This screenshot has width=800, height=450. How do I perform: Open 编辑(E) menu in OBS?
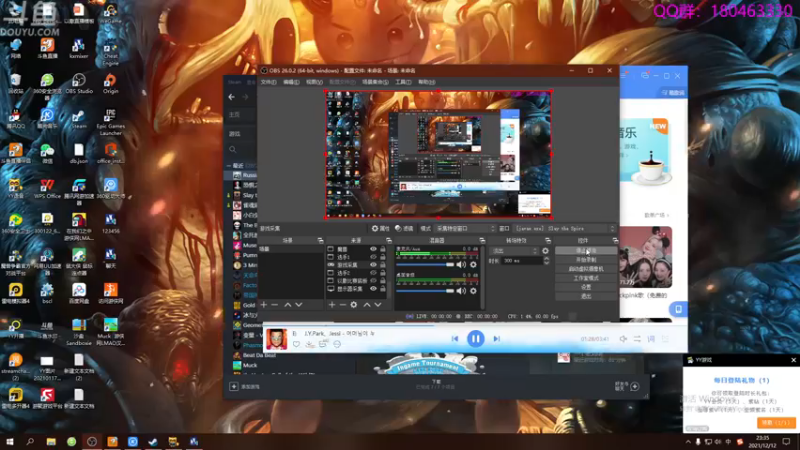pos(291,82)
